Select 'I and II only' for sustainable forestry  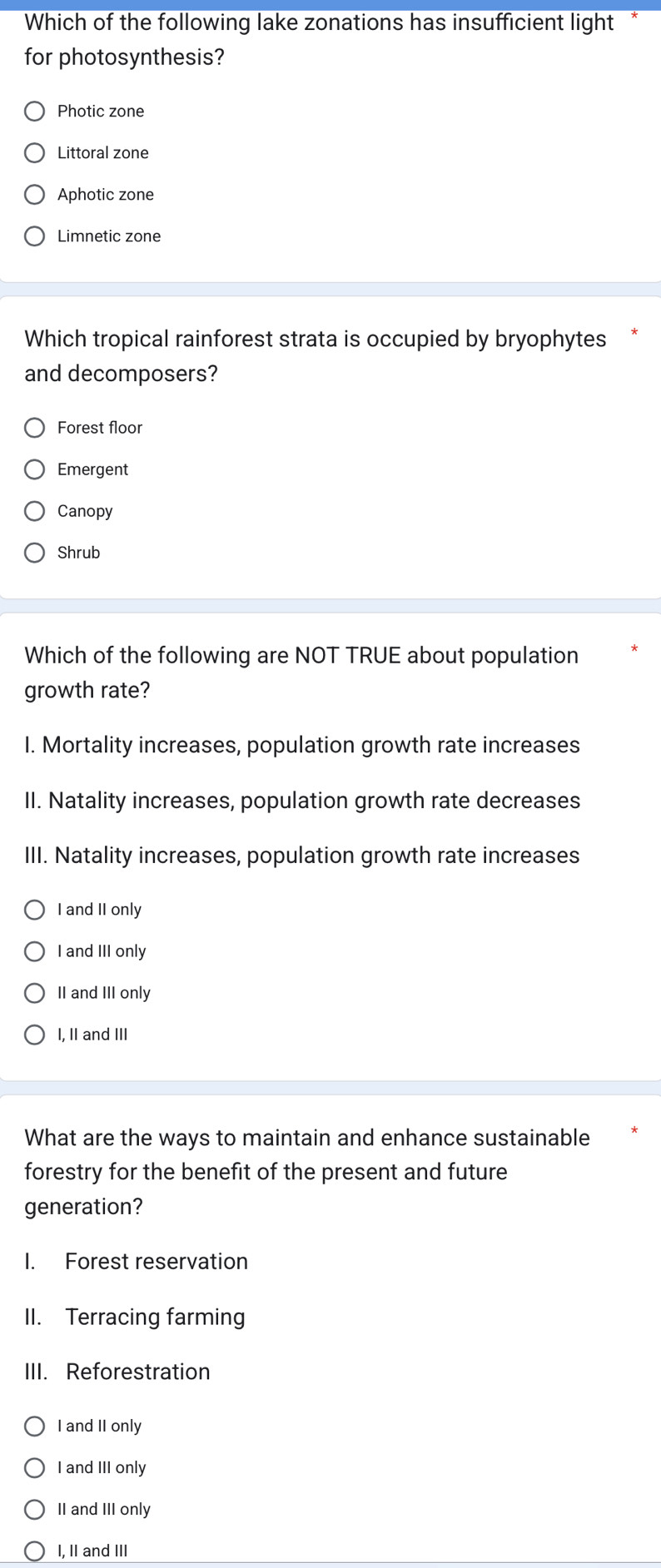pos(34,1426)
